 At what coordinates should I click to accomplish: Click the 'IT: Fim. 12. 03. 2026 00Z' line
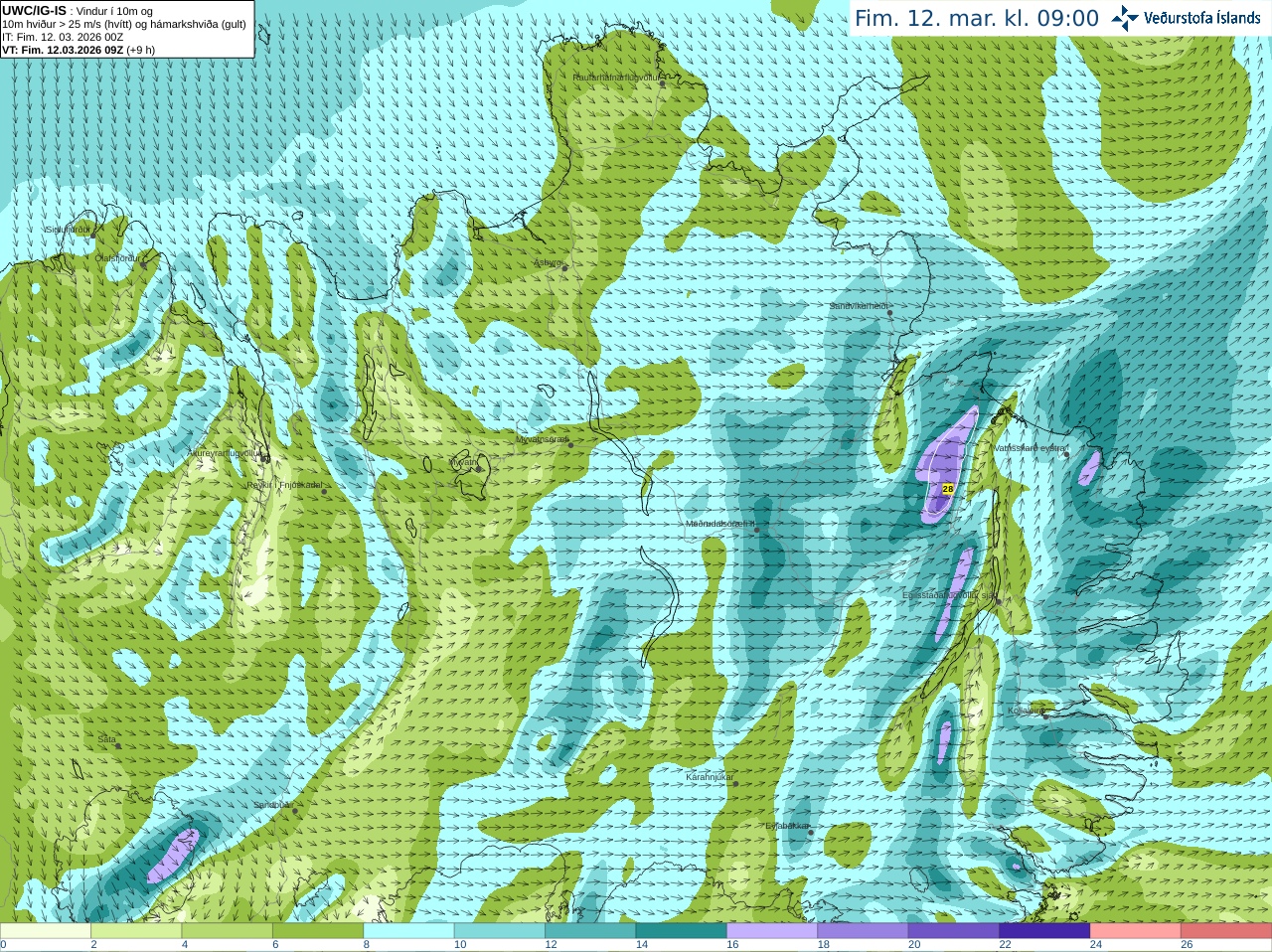pyautogui.click(x=63, y=37)
